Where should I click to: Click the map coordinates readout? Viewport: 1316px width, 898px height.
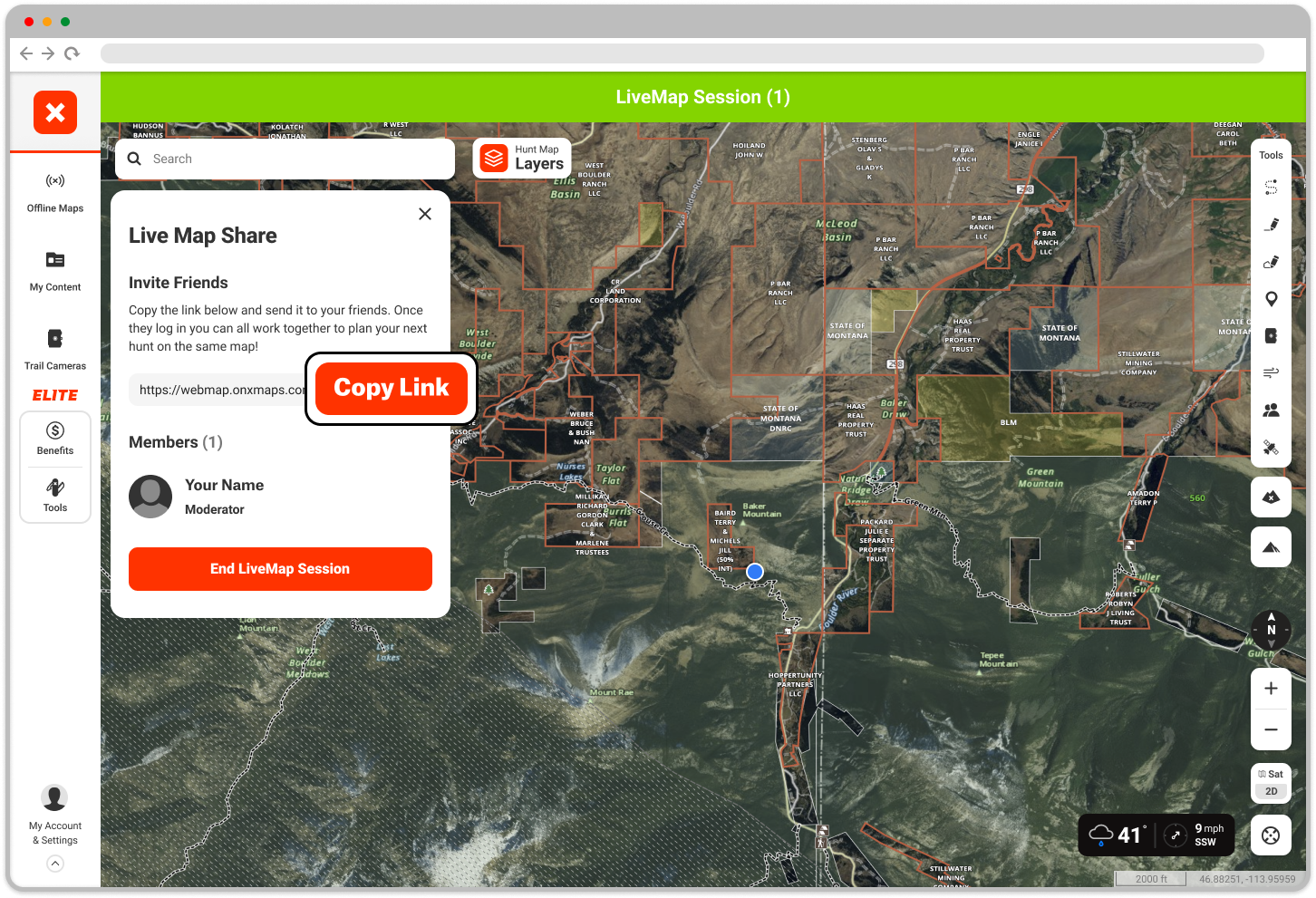tap(1247, 879)
